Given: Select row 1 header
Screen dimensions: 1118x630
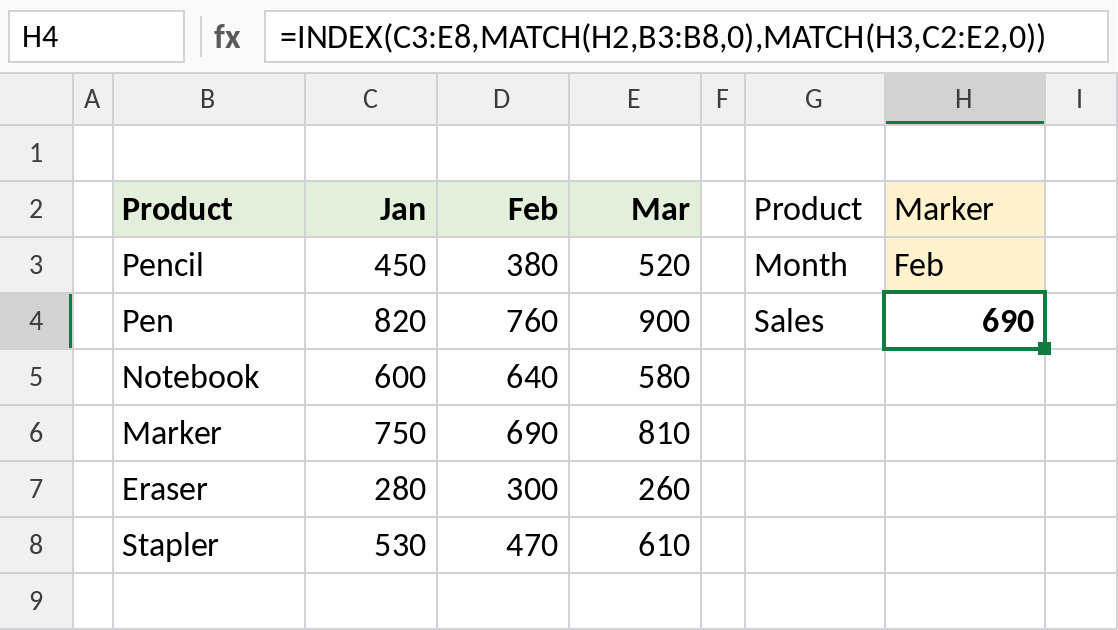Looking at the screenshot, I should [x=36, y=153].
